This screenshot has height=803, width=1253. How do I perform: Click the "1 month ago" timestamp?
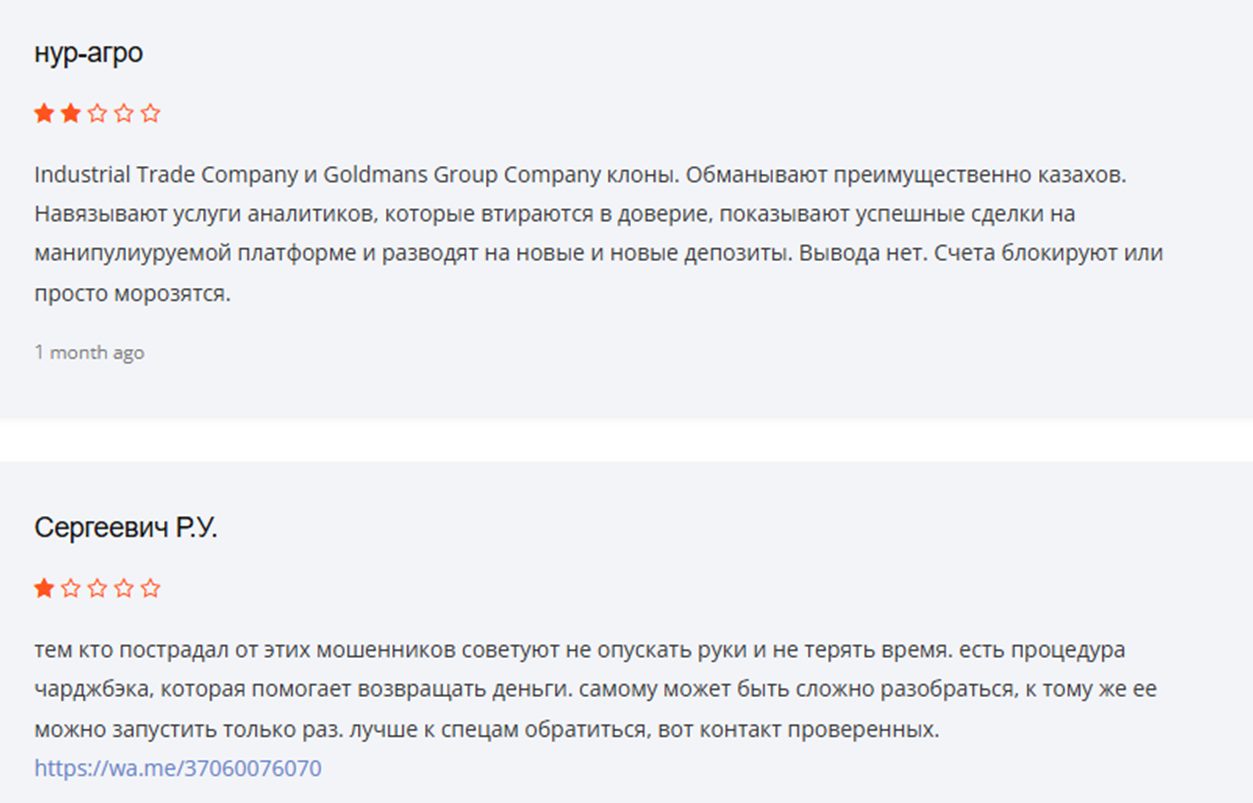point(89,353)
